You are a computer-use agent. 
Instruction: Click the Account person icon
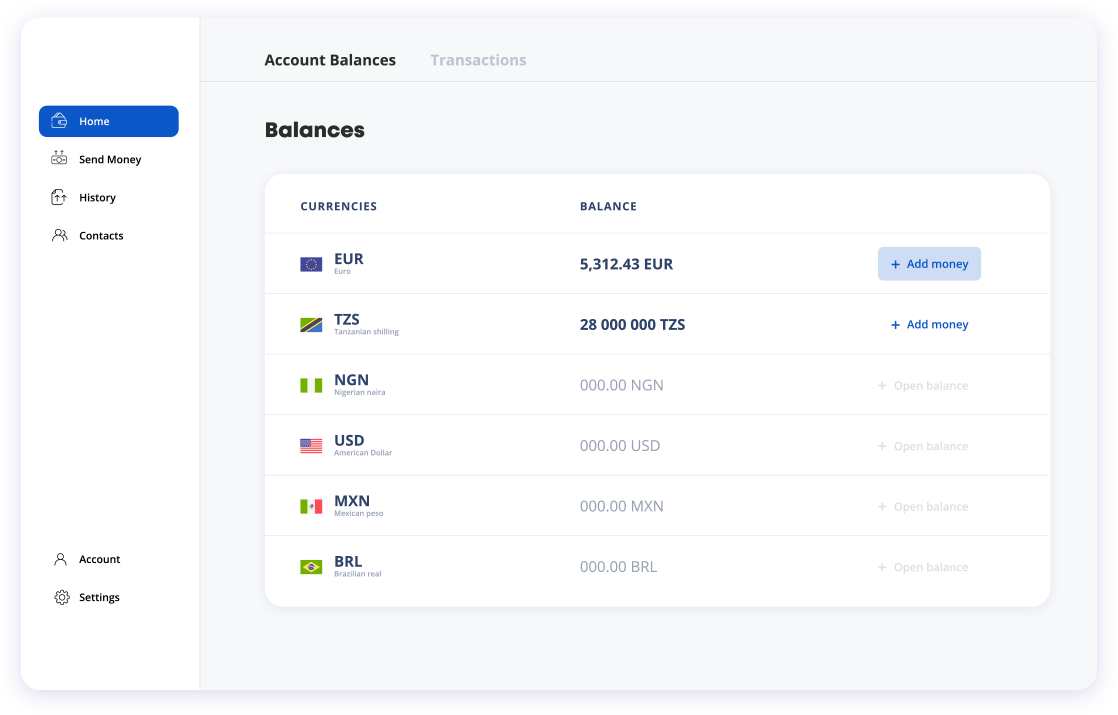tap(61, 560)
